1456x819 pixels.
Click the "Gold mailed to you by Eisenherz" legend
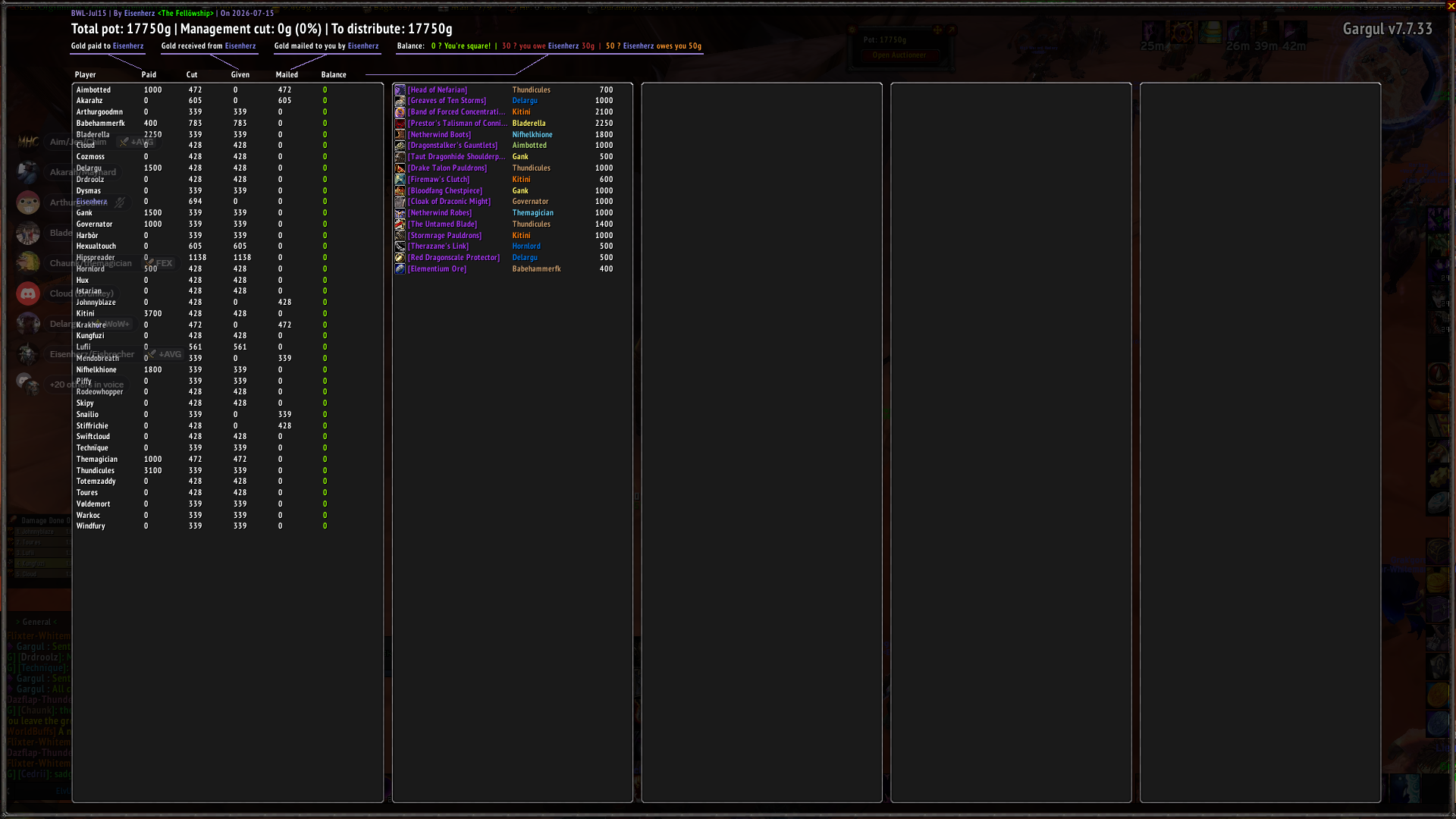click(x=326, y=46)
